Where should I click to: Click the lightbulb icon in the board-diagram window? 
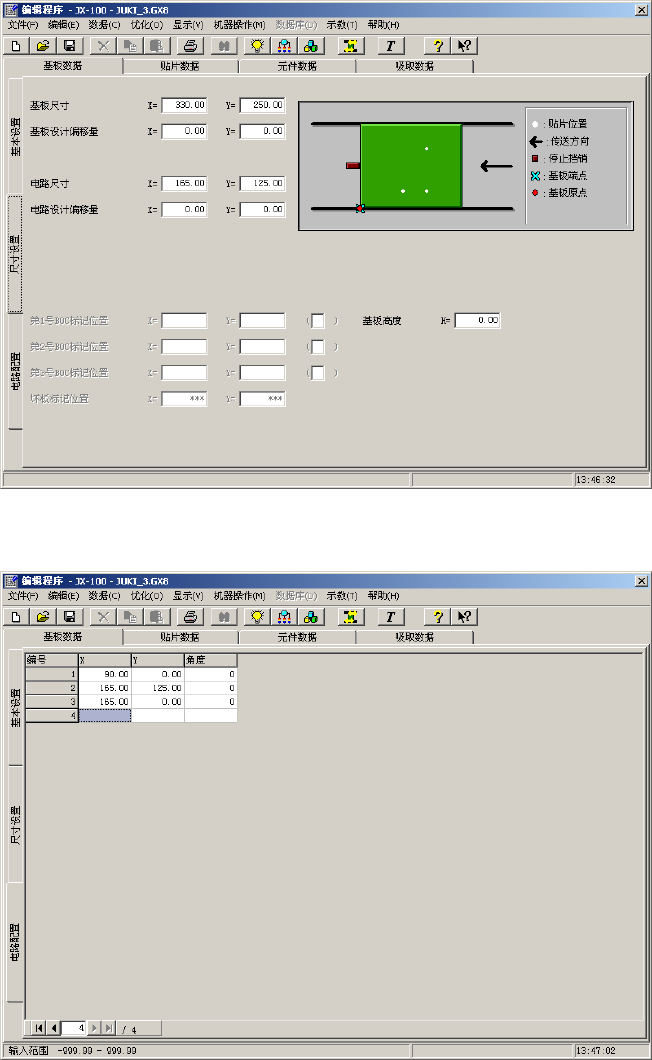[257, 46]
